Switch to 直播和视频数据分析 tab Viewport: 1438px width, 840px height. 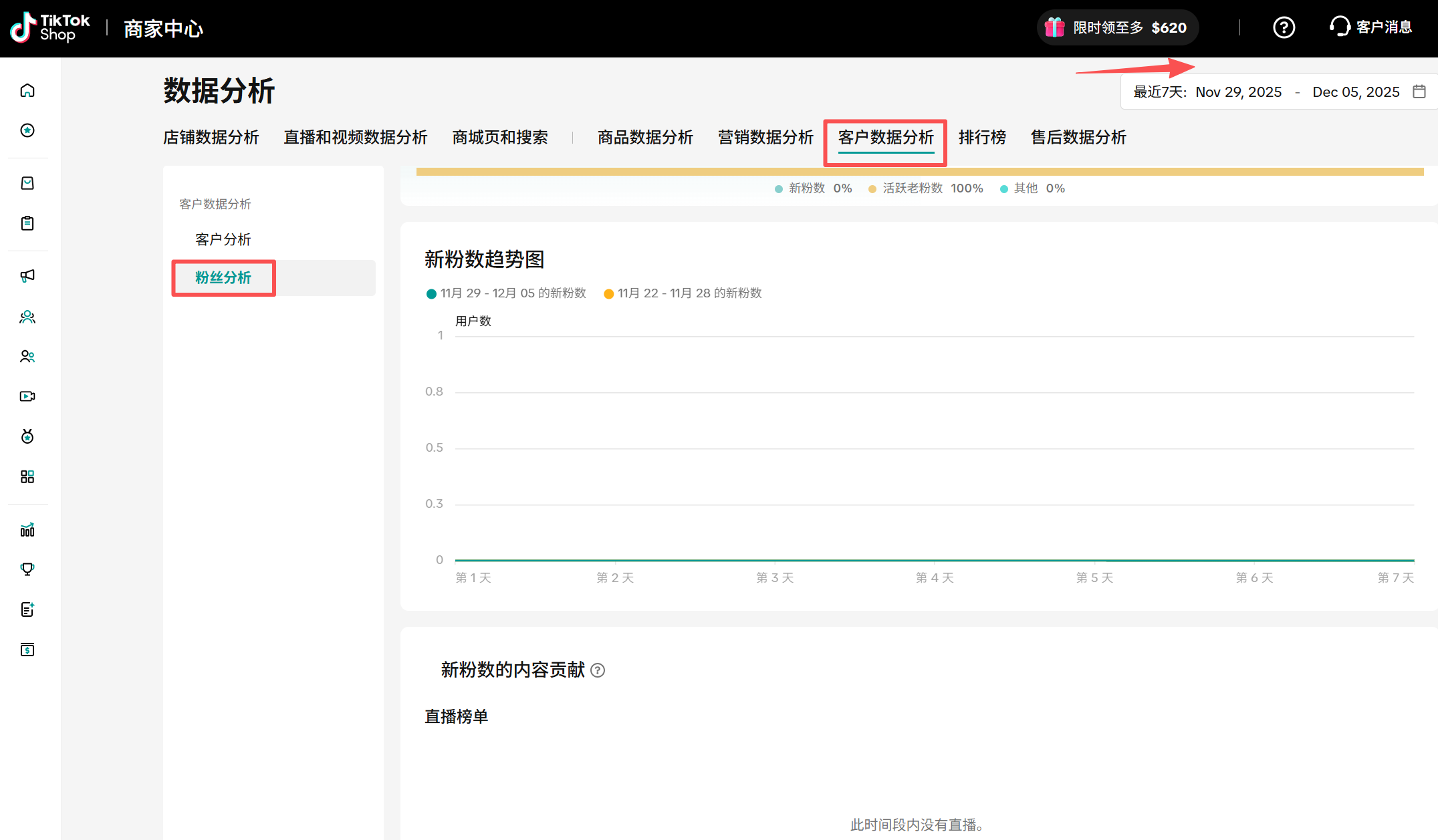click(x=356, y=137)
